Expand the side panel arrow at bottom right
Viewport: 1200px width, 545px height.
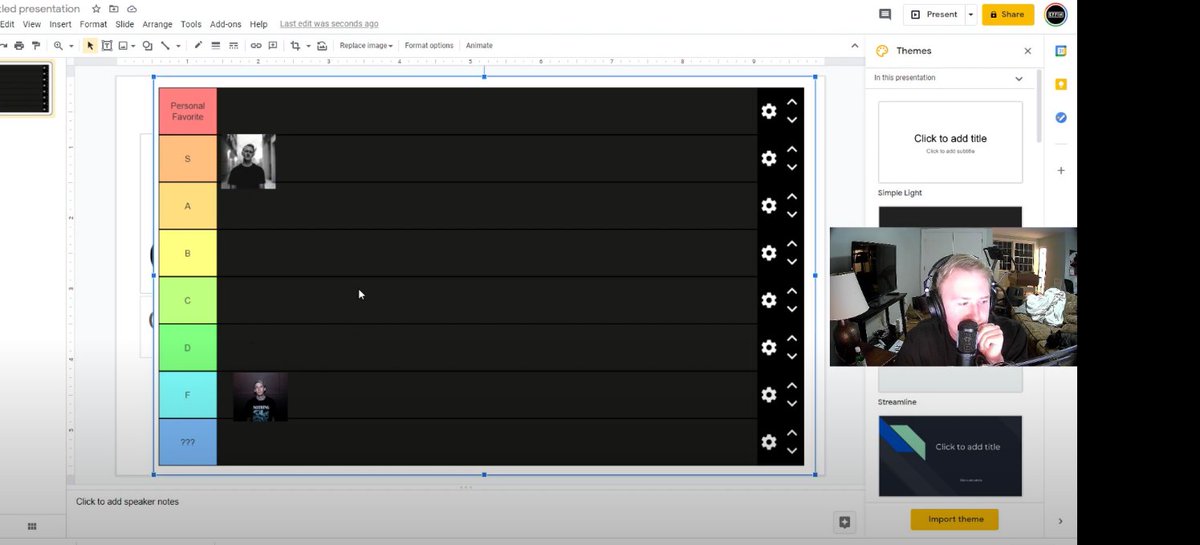click(x=1060, y=521)
